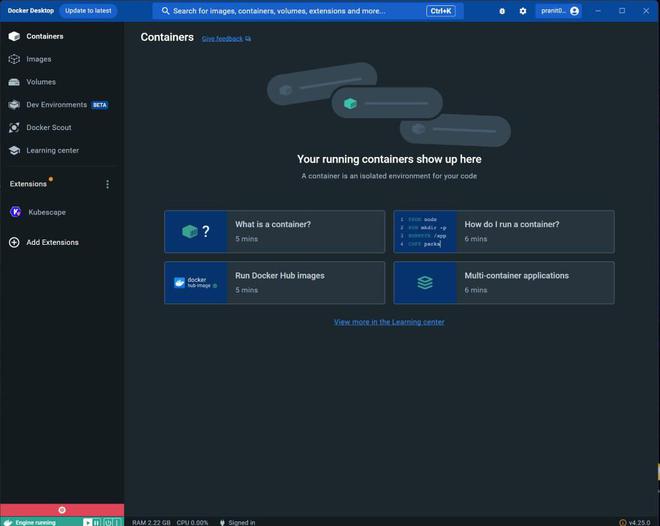Open the Extensions three-dot menu
The image size is (660, 526).
click(x=107, y=184)
